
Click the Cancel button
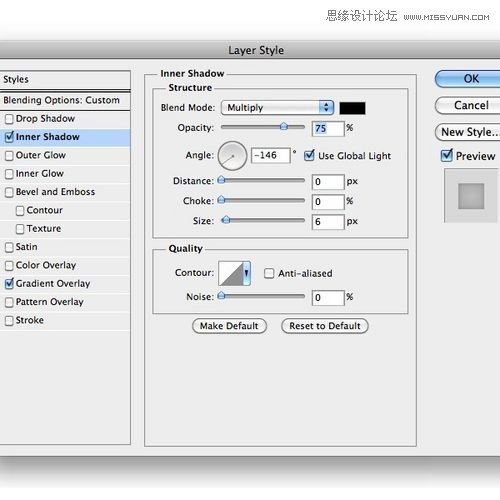pyautogui.click(x=468, y=106)
